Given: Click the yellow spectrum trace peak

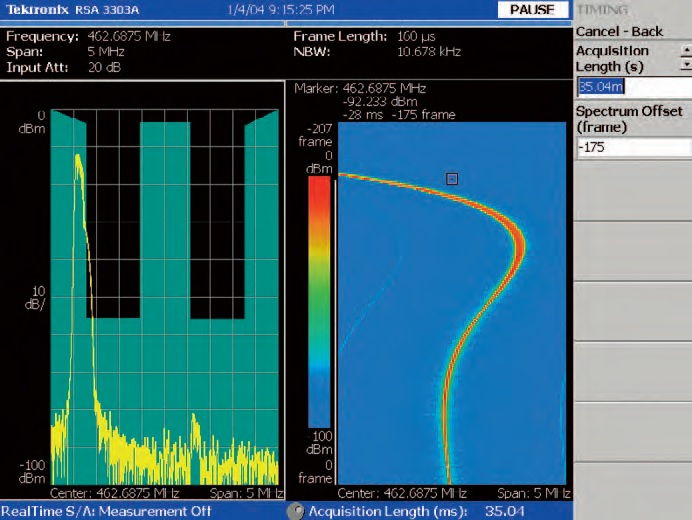Looking at the screenshot, I should (76, 158).
